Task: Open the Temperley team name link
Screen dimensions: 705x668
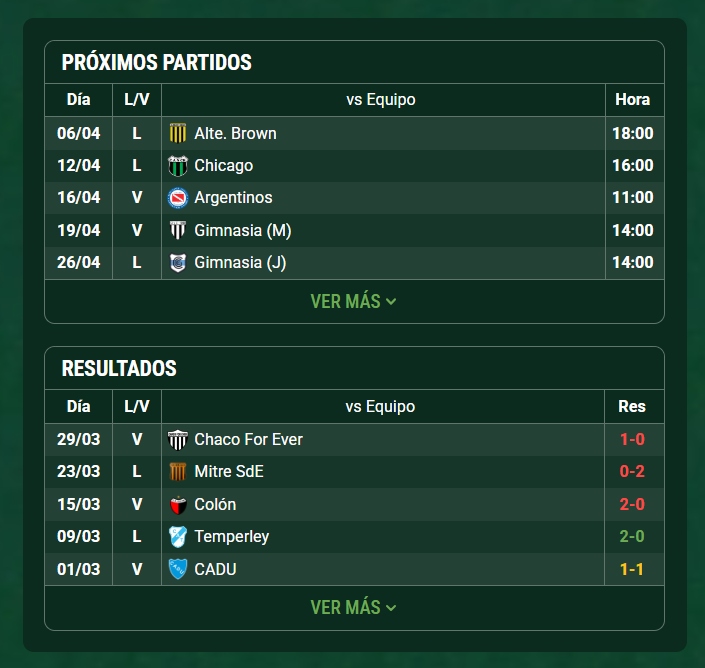Action: click(x=232, y=536)
